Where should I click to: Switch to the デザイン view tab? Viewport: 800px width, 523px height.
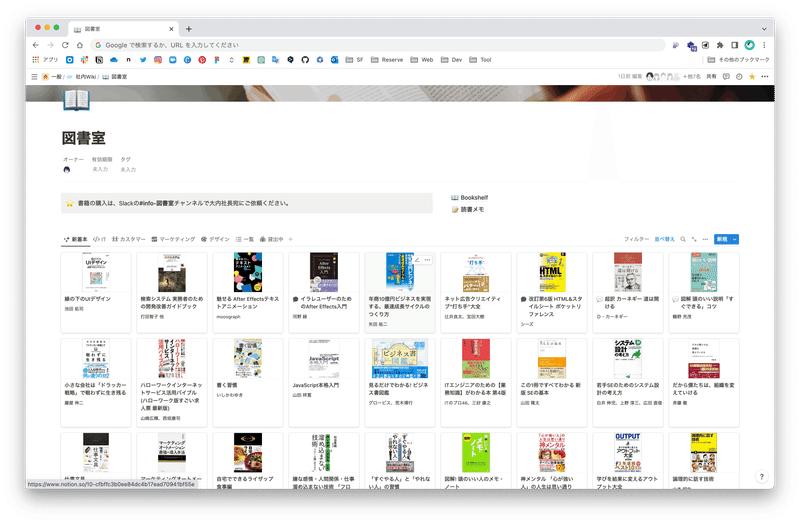click(215, 239)
